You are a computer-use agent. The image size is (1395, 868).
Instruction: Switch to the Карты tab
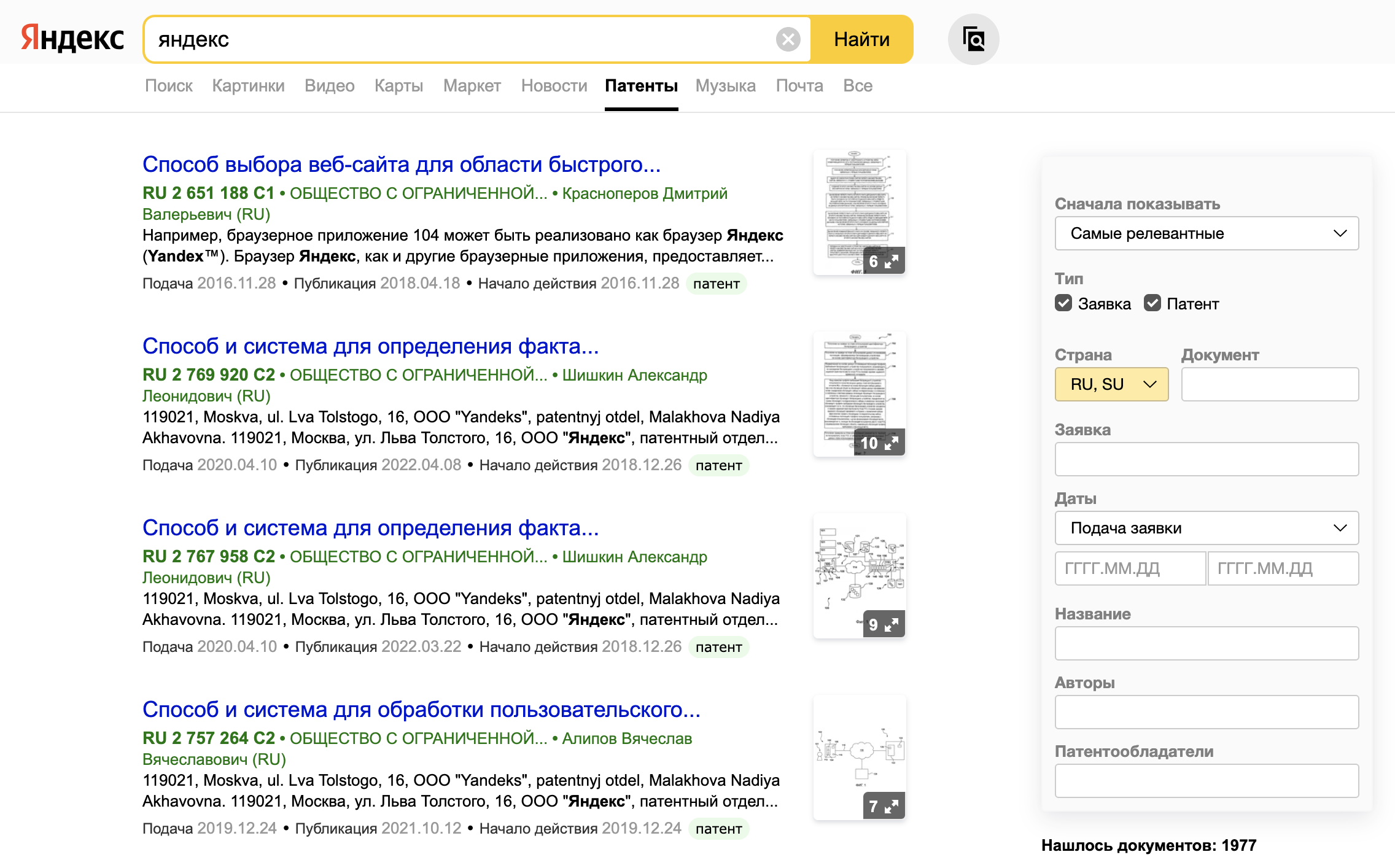pyautogui.click(x=399, y=85)
